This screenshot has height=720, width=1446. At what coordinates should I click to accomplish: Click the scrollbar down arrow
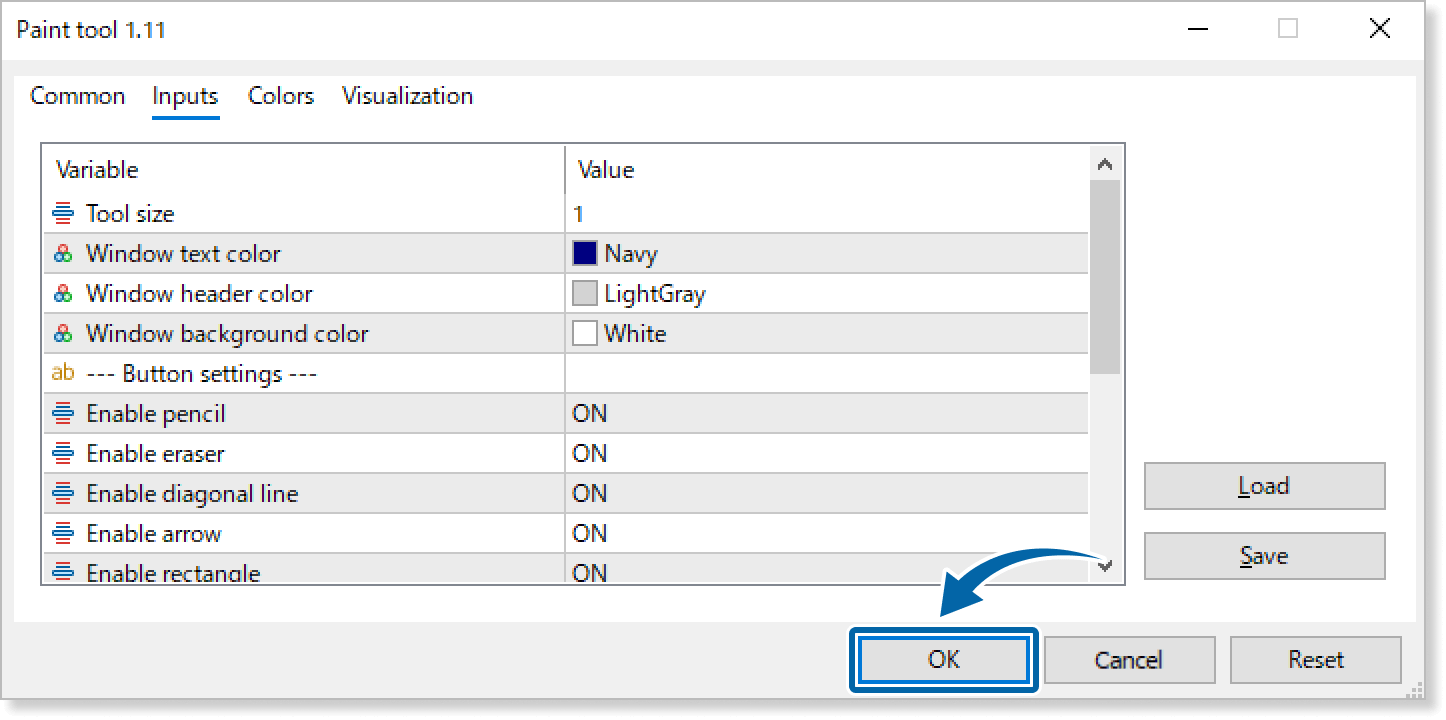1105,565
